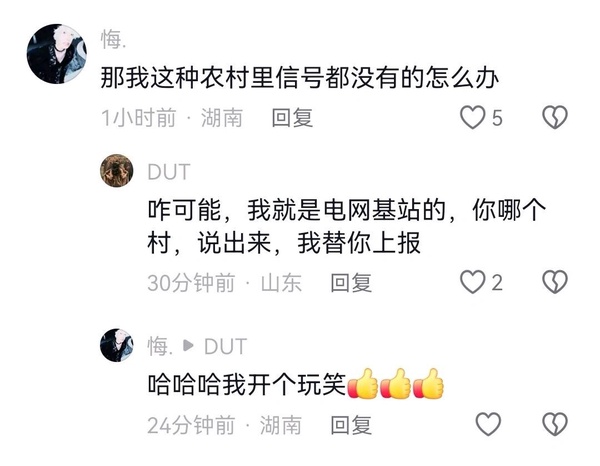Tap 回复 under DUT's 山东 comment
Screen dimensions: 600x466
coord(351,283)
